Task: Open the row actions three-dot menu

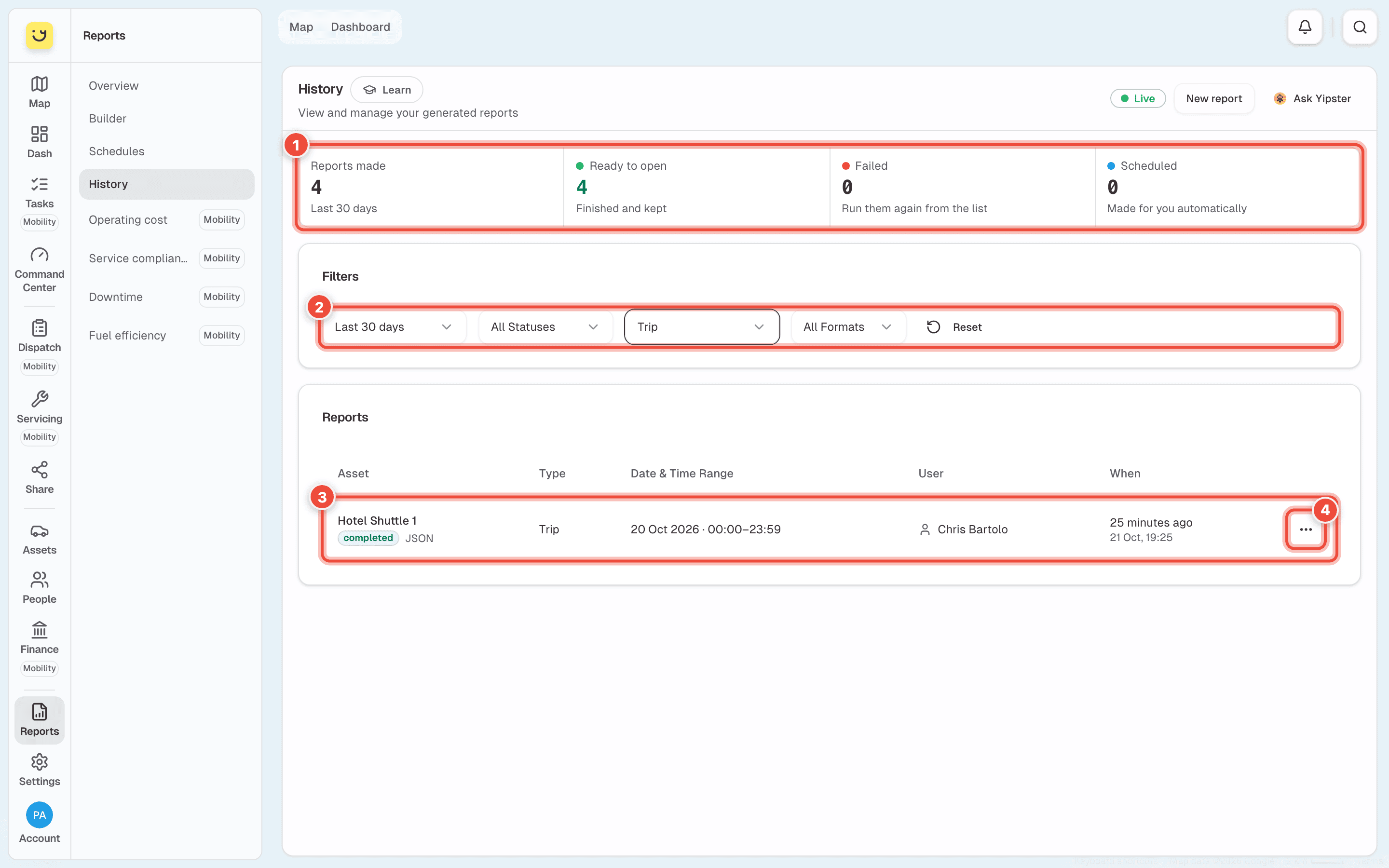Action: click(1306, 529)
